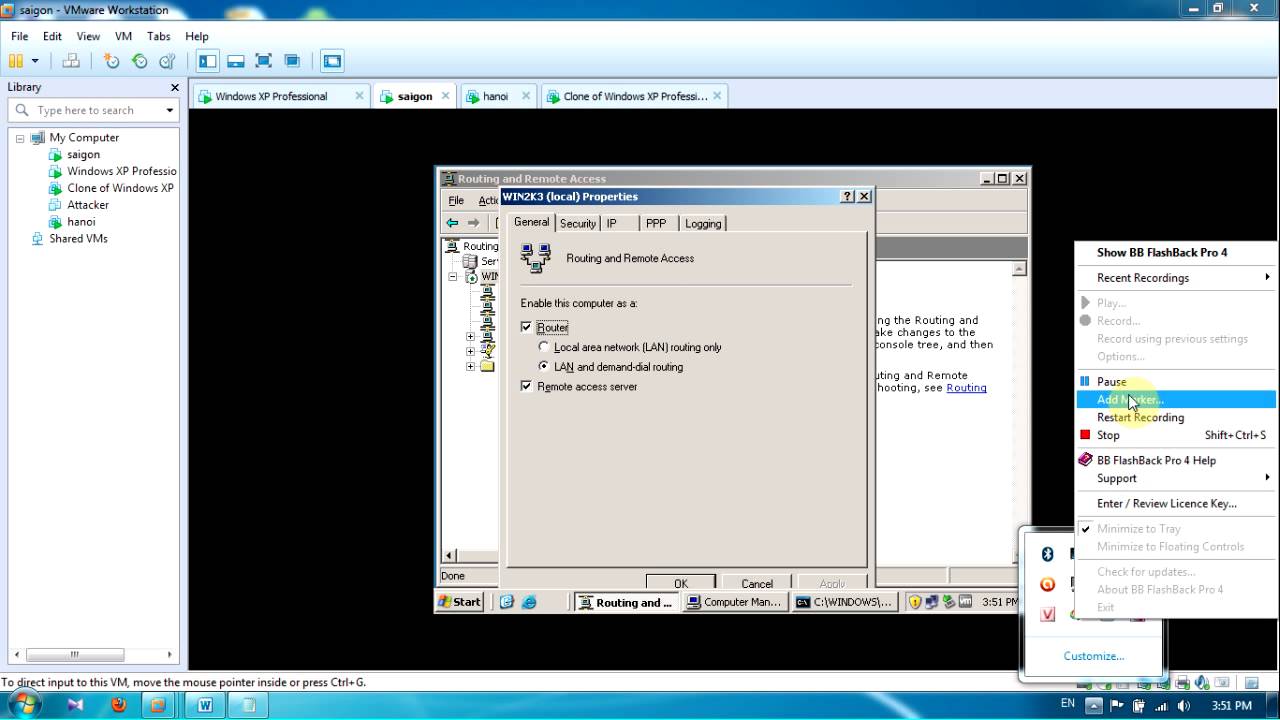Open BB FlashBack Pro 4 Help
Screen dimensions: 1280x720
(x=1176, y=460)
